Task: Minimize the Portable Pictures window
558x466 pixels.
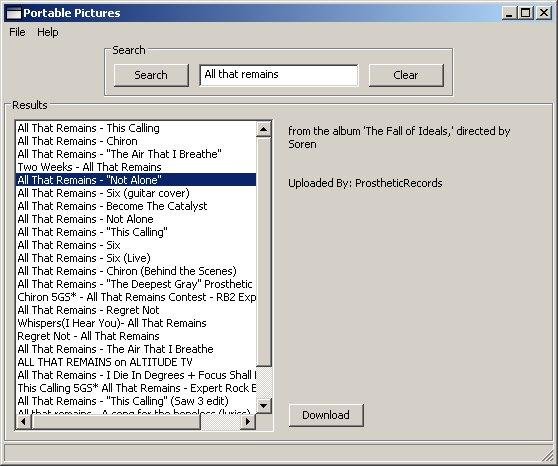Action: 510,13
